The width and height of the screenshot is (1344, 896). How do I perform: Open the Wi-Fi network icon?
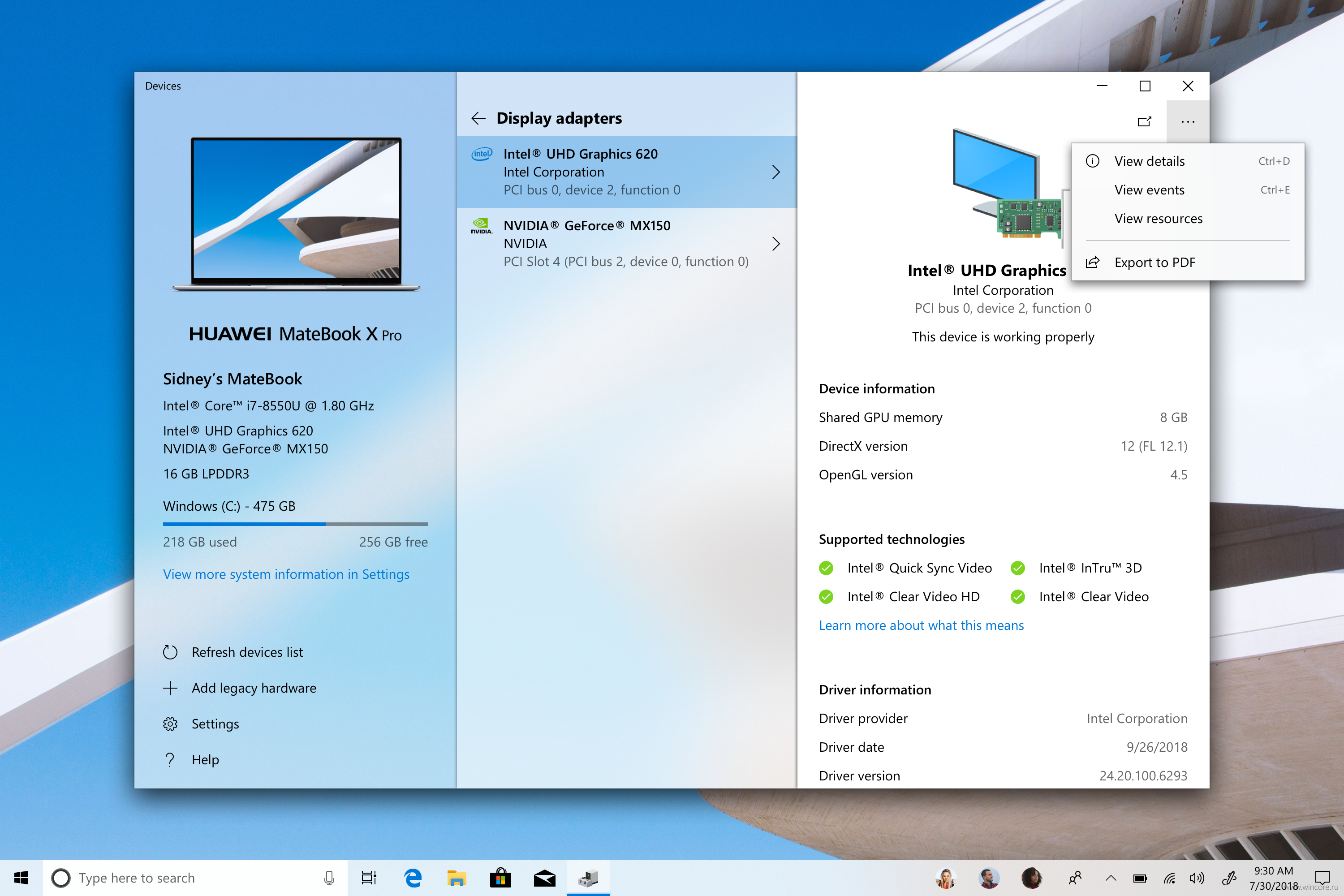click(1169, 878)
